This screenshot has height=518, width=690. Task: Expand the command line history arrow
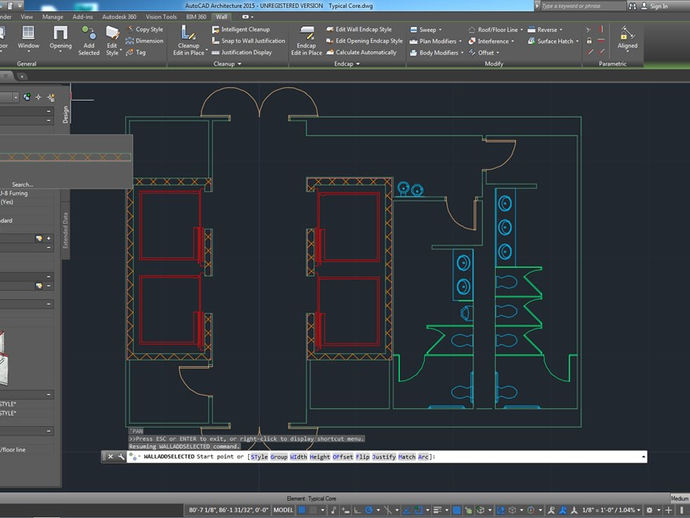point(643,457)
